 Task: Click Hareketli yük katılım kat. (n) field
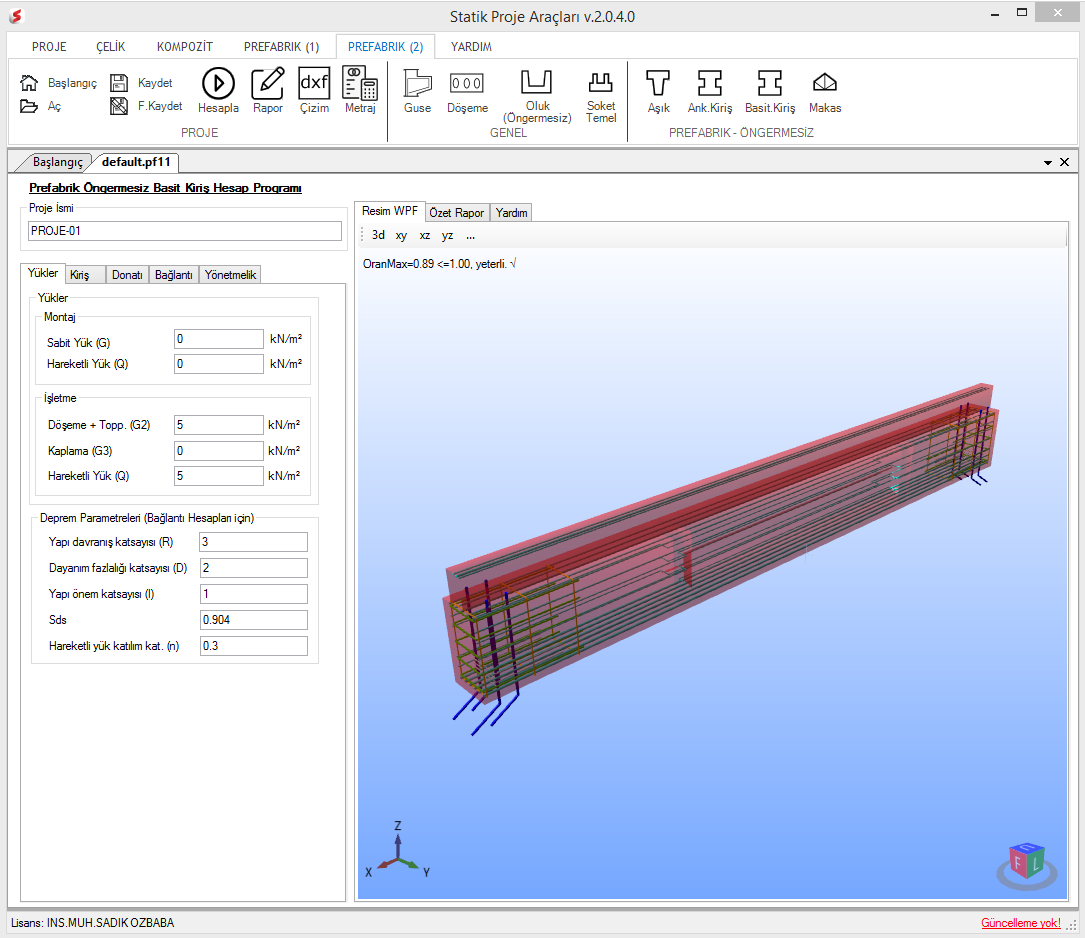coord(253,645)
